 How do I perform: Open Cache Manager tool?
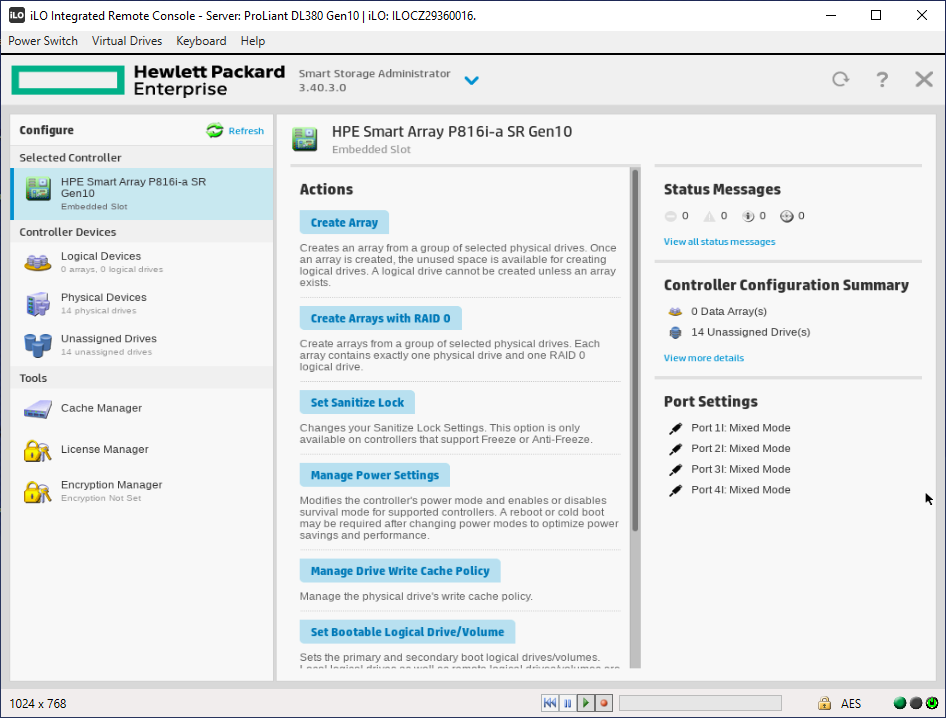pos(142,408)
